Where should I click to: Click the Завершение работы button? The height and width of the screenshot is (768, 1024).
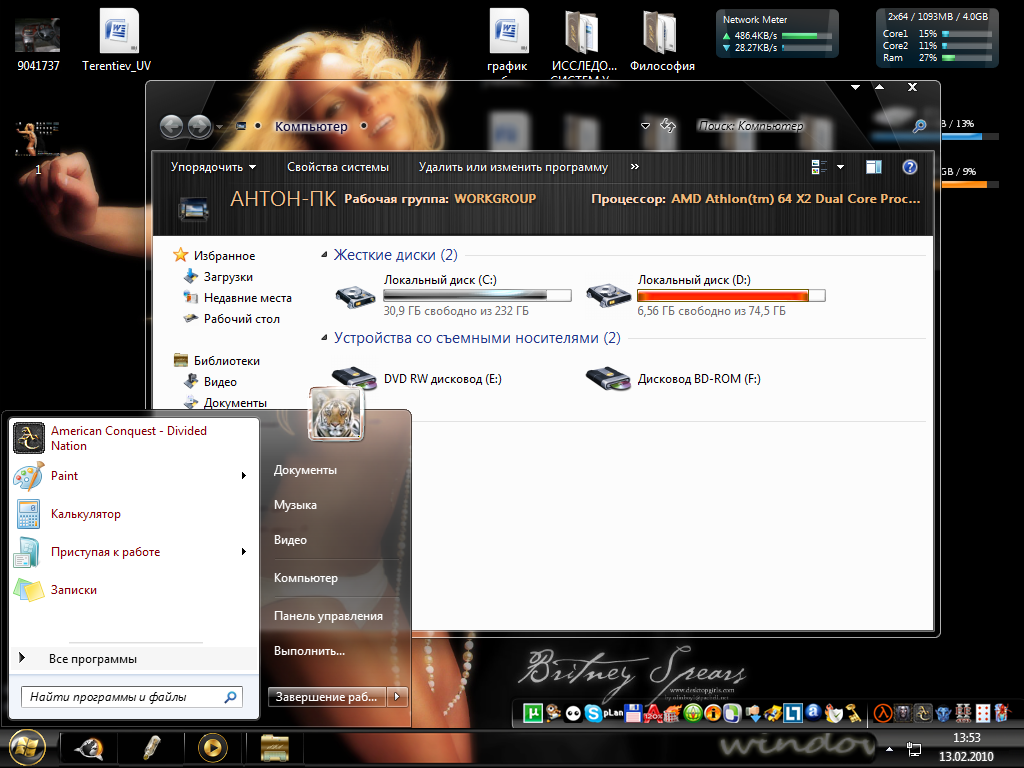[327, 697]
